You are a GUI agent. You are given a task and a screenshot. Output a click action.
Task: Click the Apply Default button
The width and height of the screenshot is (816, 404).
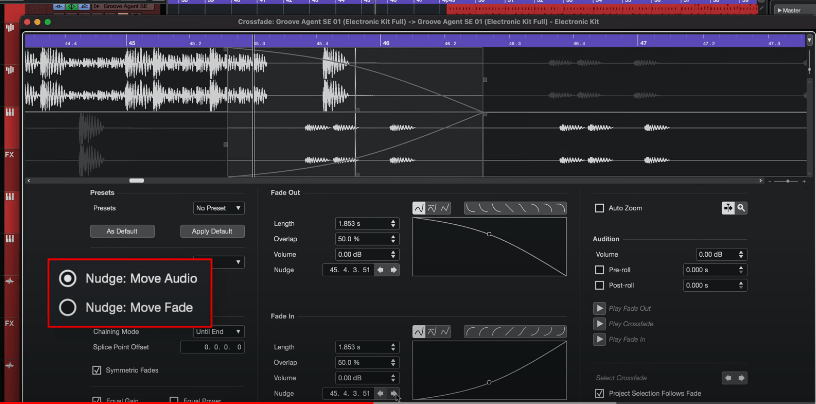click(x=212, y=231)
